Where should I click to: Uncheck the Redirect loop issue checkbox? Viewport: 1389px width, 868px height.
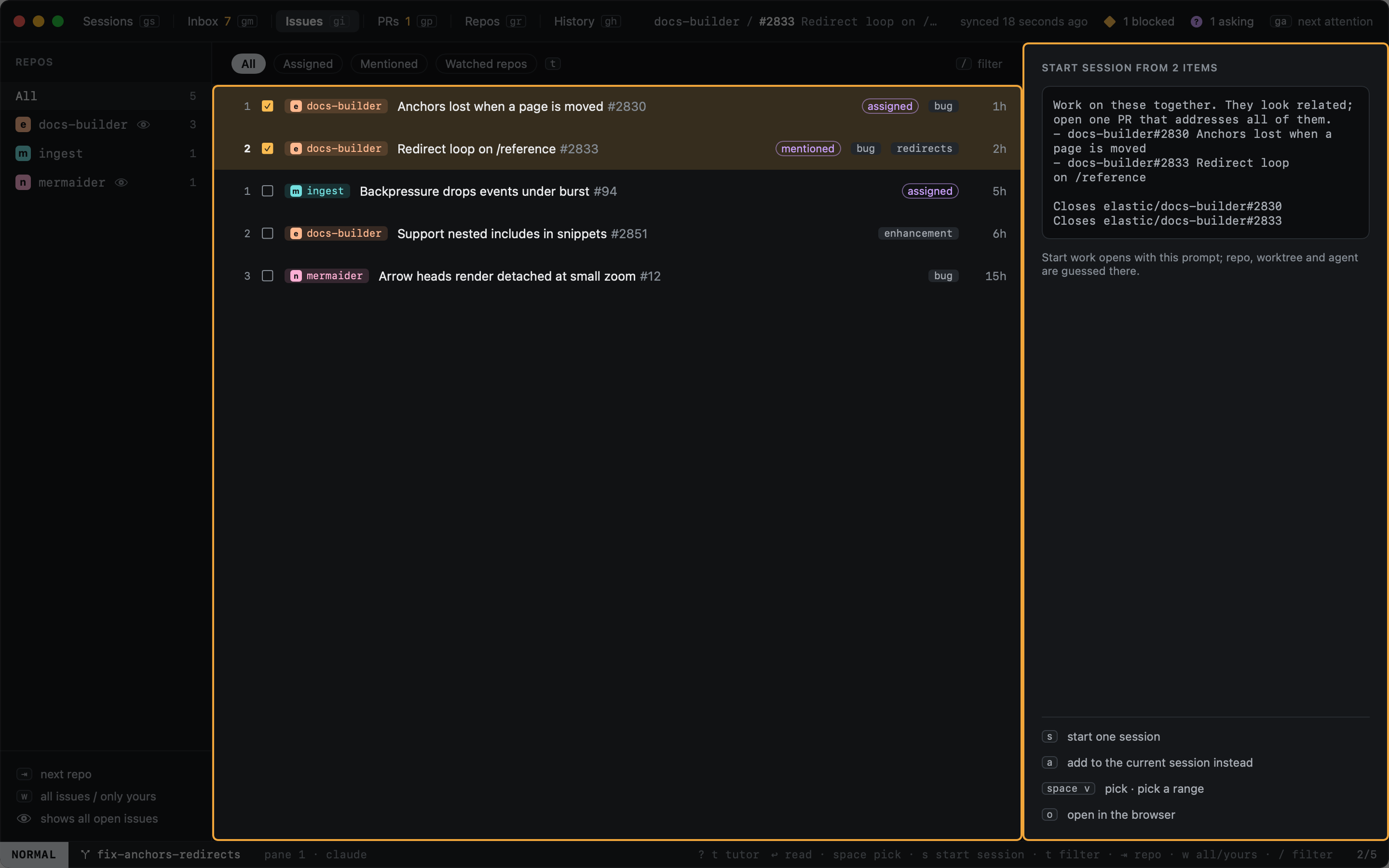[x=268, y=149]
